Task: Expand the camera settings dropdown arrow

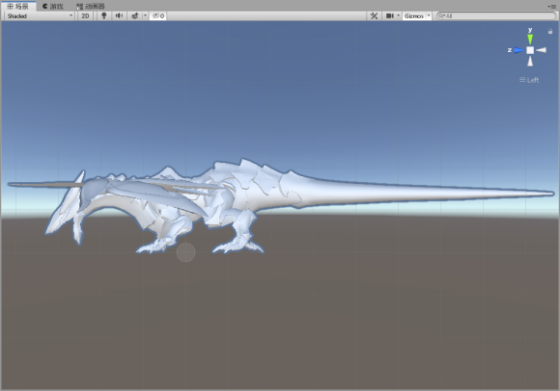Action: tap(398, 16)
